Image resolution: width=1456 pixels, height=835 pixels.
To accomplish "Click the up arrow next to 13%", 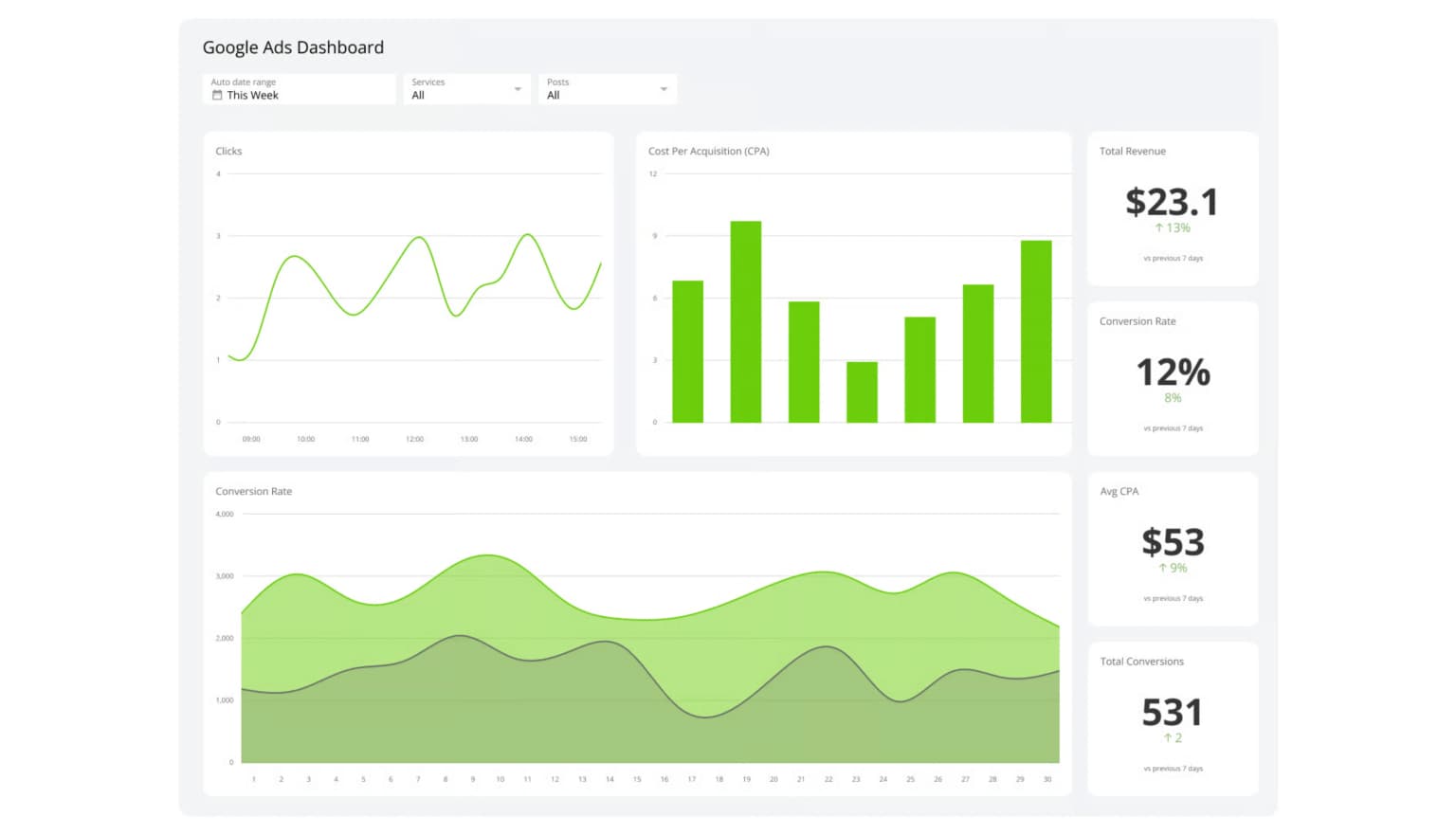I will pos(1158,228).
